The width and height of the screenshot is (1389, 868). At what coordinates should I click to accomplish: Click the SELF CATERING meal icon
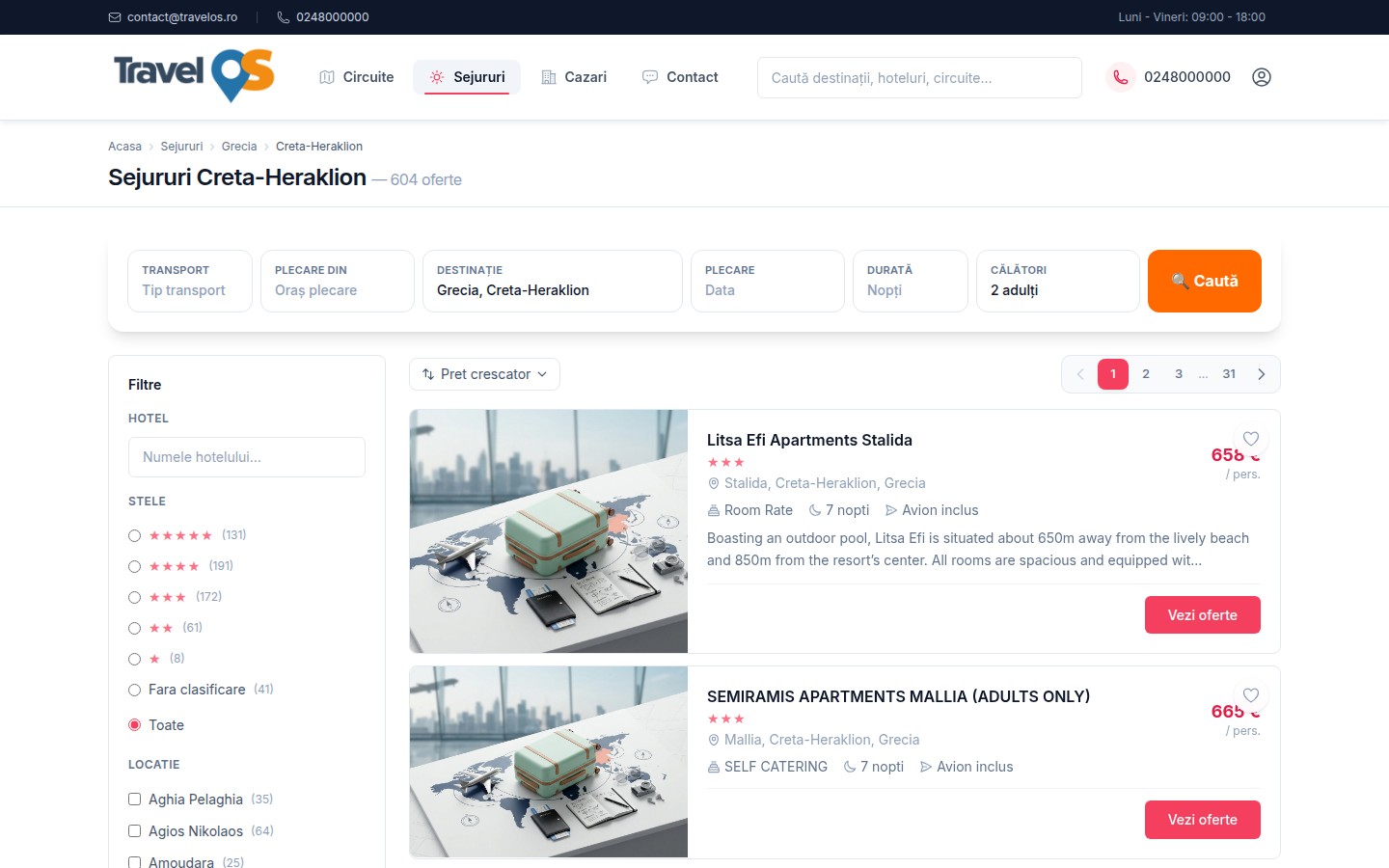[x=714, y=767]
